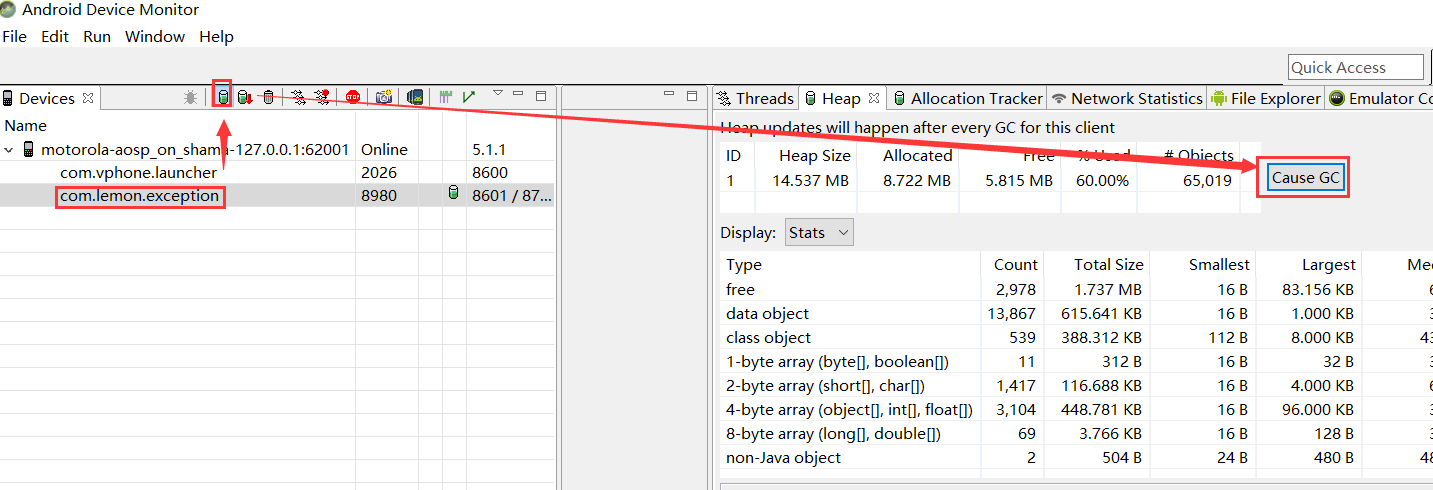The height and width of the screenshot is (490, 1433).
Task: Close the Heap tab
Action: coord(874,98)
